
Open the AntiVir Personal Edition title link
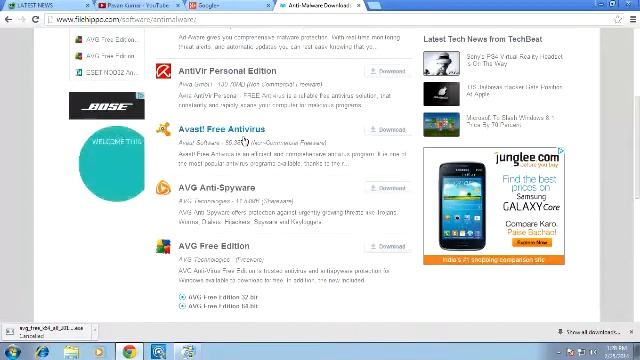click(x=227, y=71)
